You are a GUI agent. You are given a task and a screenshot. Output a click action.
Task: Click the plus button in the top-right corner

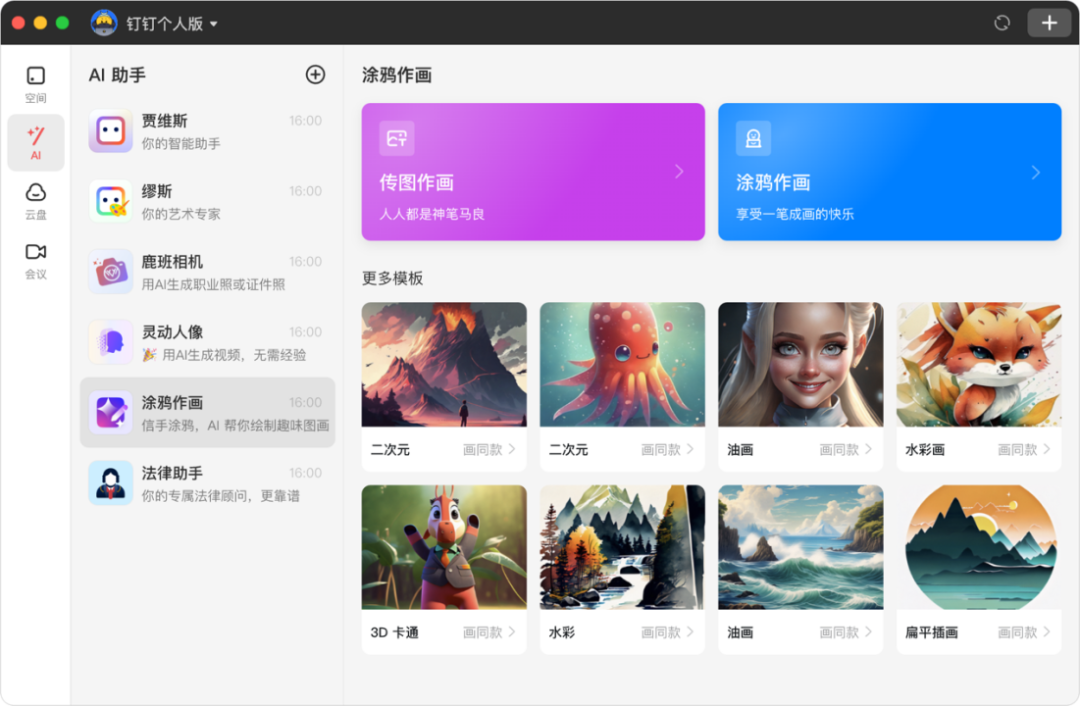pos(1048,21)
